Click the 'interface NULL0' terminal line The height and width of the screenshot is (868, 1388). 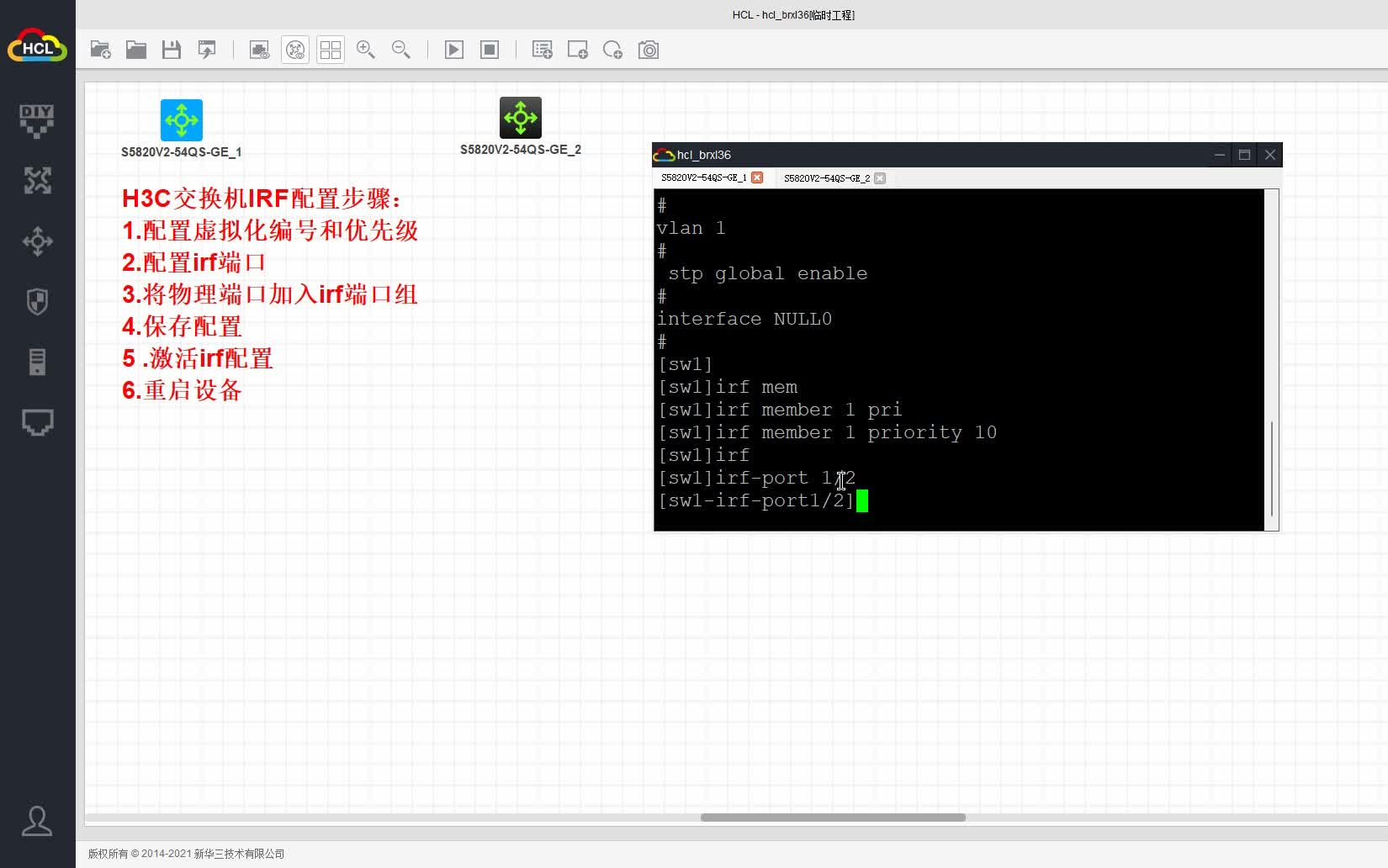pyautogui.click(x=744, y=319)
